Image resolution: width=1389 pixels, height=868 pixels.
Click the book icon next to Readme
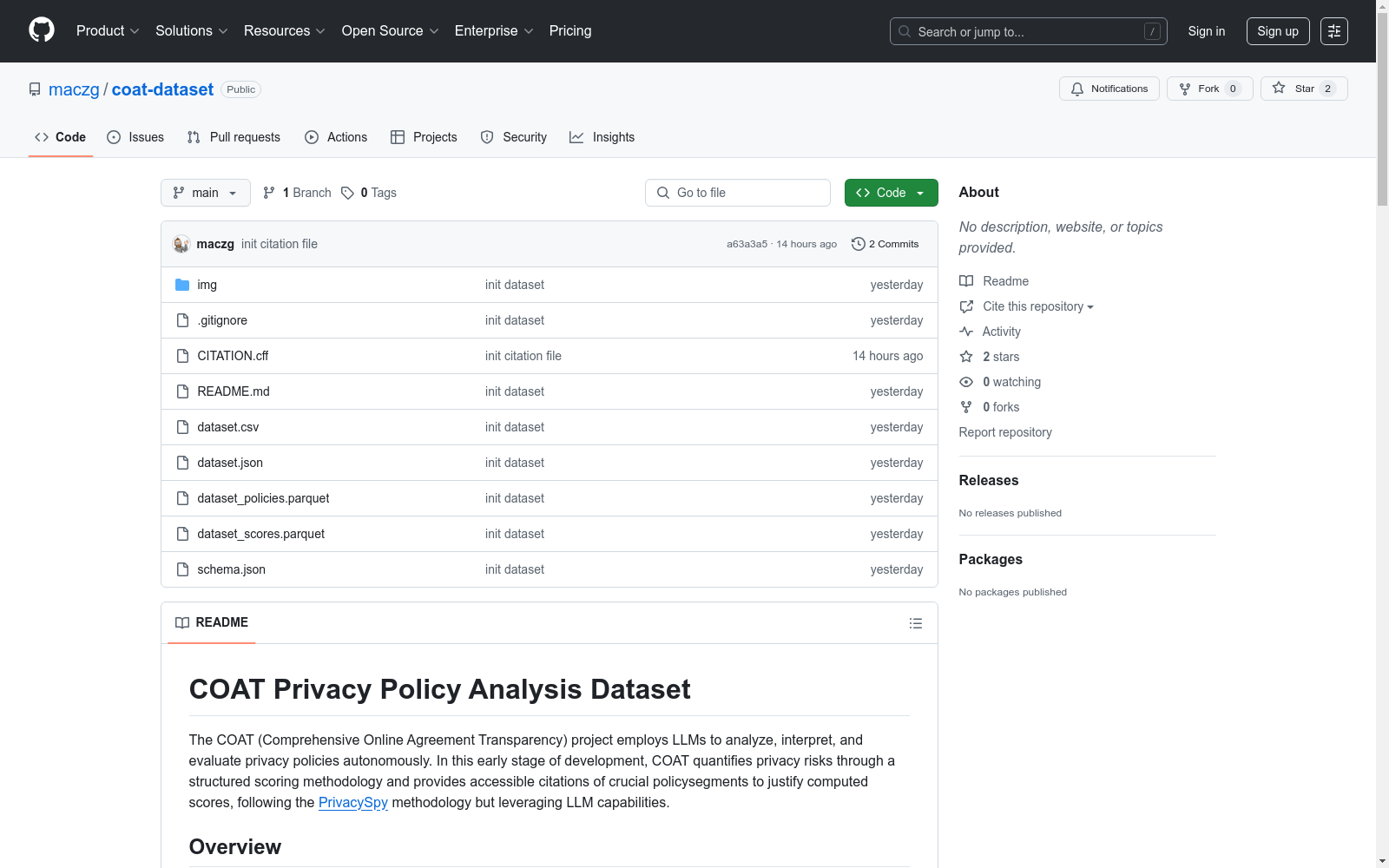coord(966,281)
